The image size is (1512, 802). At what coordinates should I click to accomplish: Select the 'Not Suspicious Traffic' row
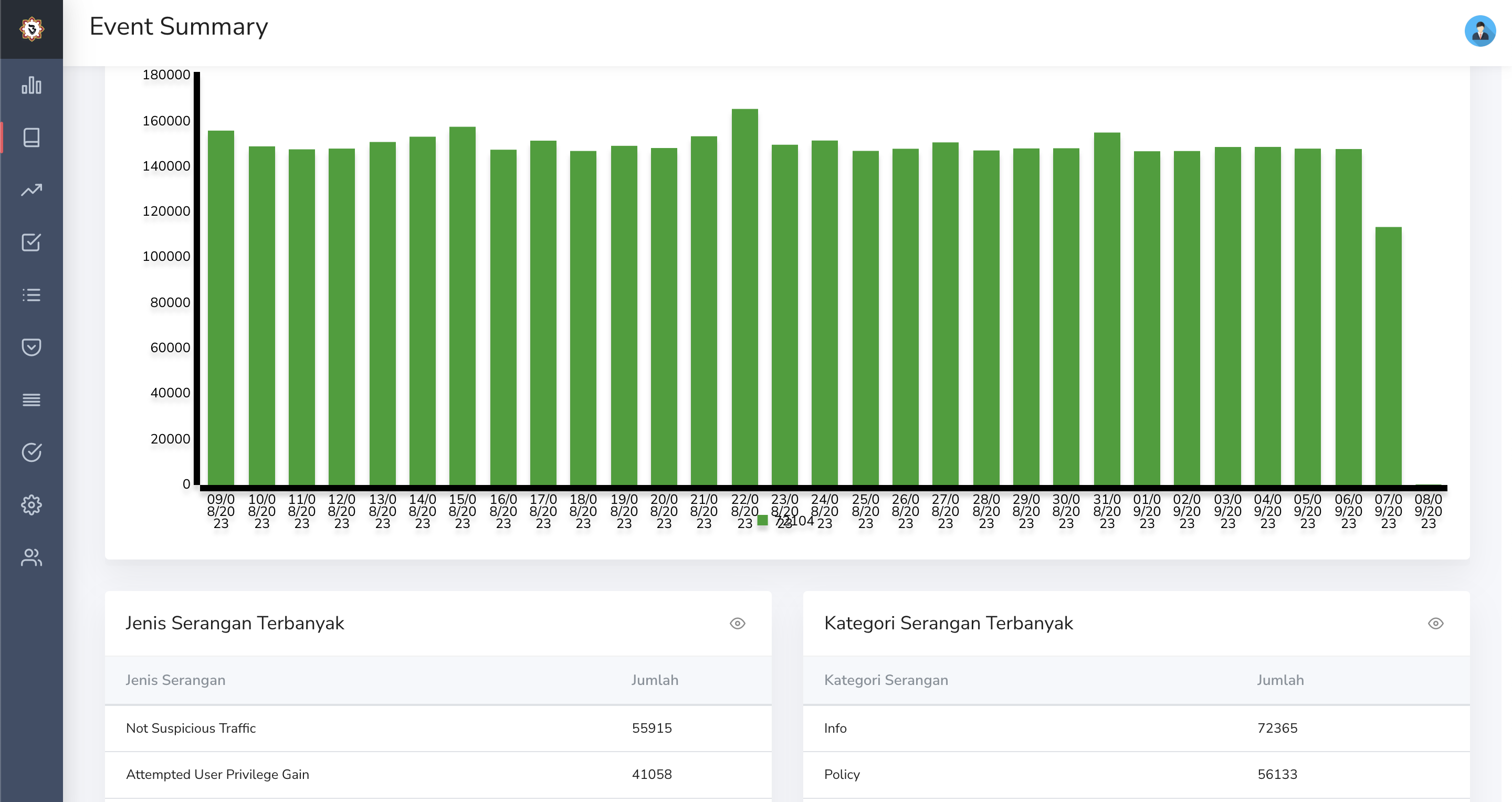point(438,728)
